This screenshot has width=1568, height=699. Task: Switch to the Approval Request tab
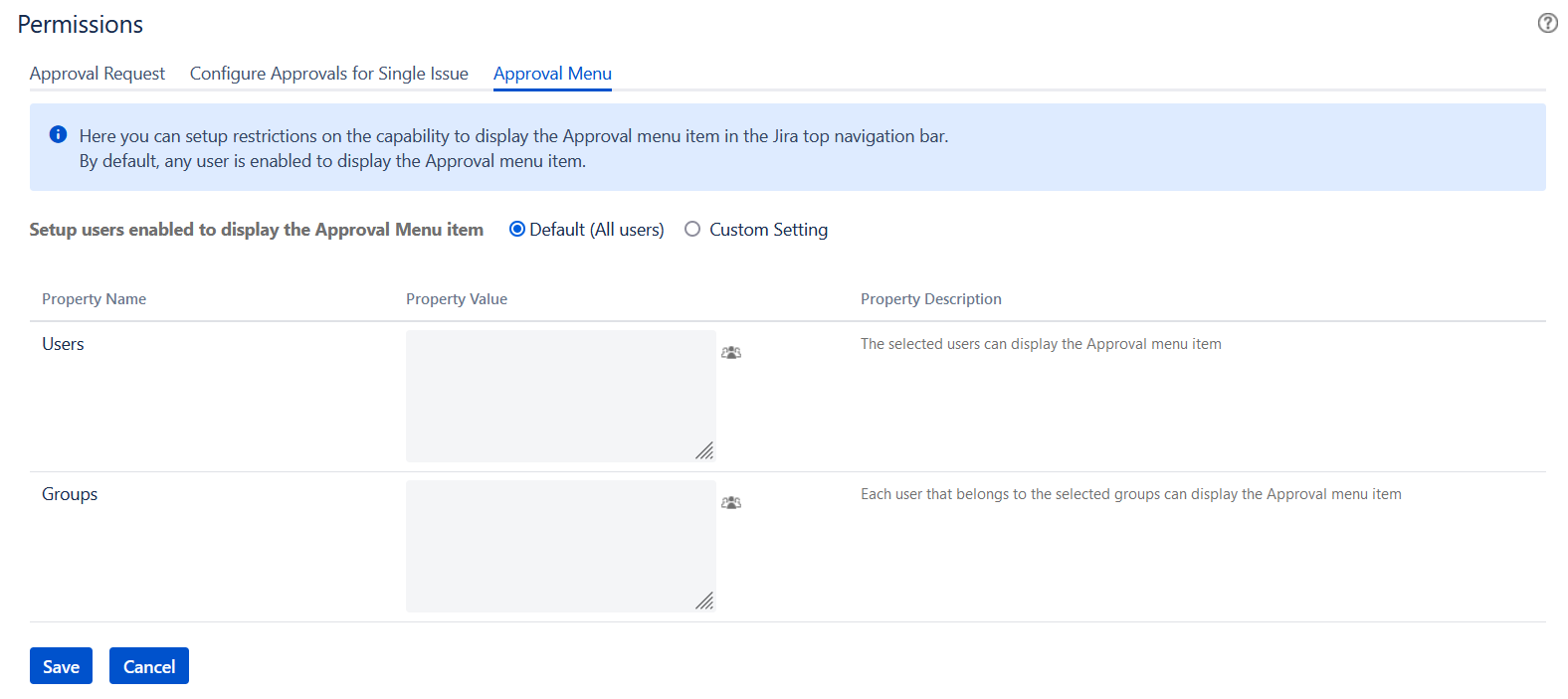click(x=98, y=74)
